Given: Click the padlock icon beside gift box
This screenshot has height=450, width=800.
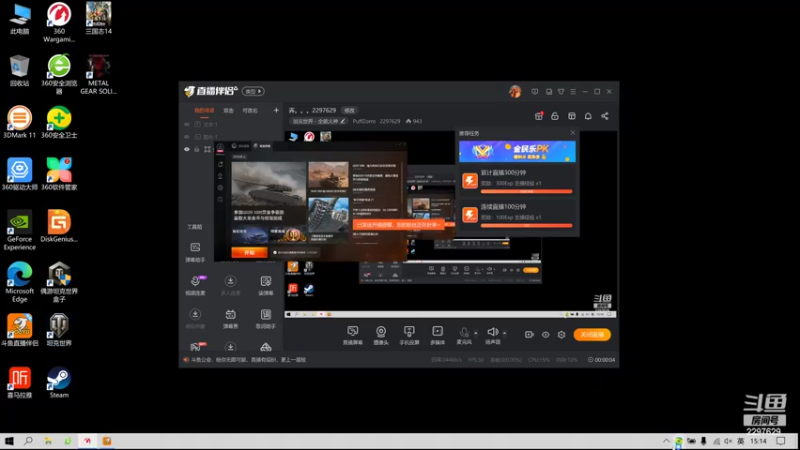Looking at the screenshot, I should [x=555, y=116].
